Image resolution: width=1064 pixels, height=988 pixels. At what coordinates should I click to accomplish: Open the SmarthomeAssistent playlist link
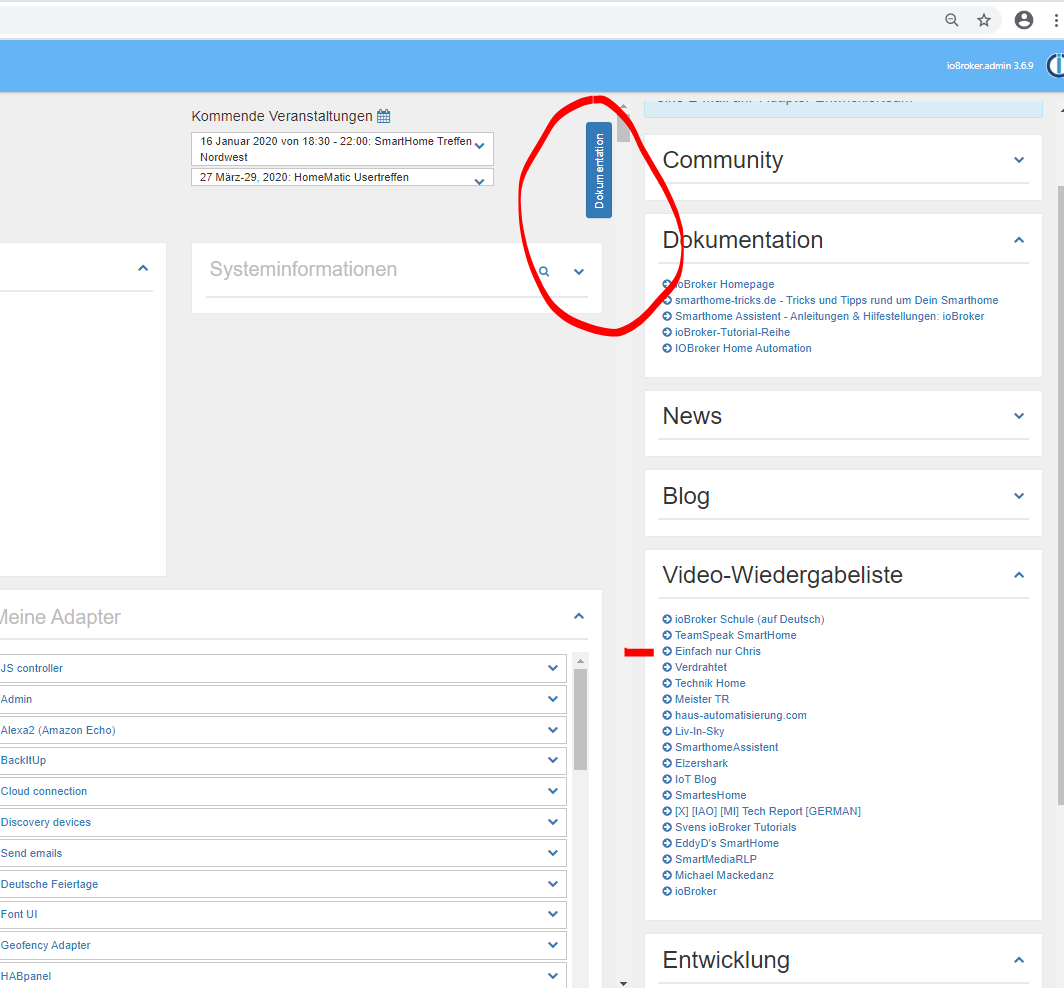[x=726, y=747]
